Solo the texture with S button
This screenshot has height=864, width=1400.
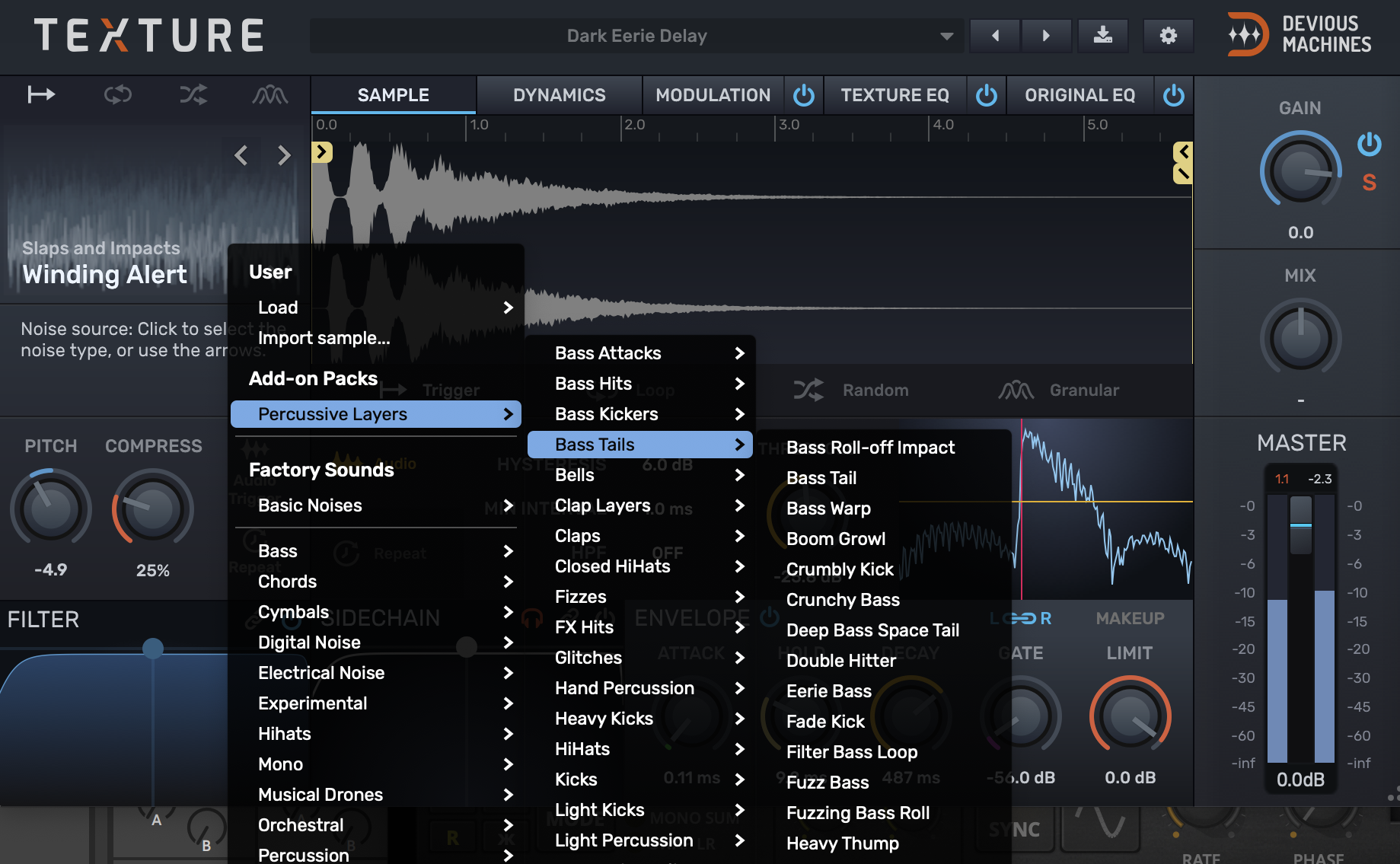click(x=1369, y=183)
